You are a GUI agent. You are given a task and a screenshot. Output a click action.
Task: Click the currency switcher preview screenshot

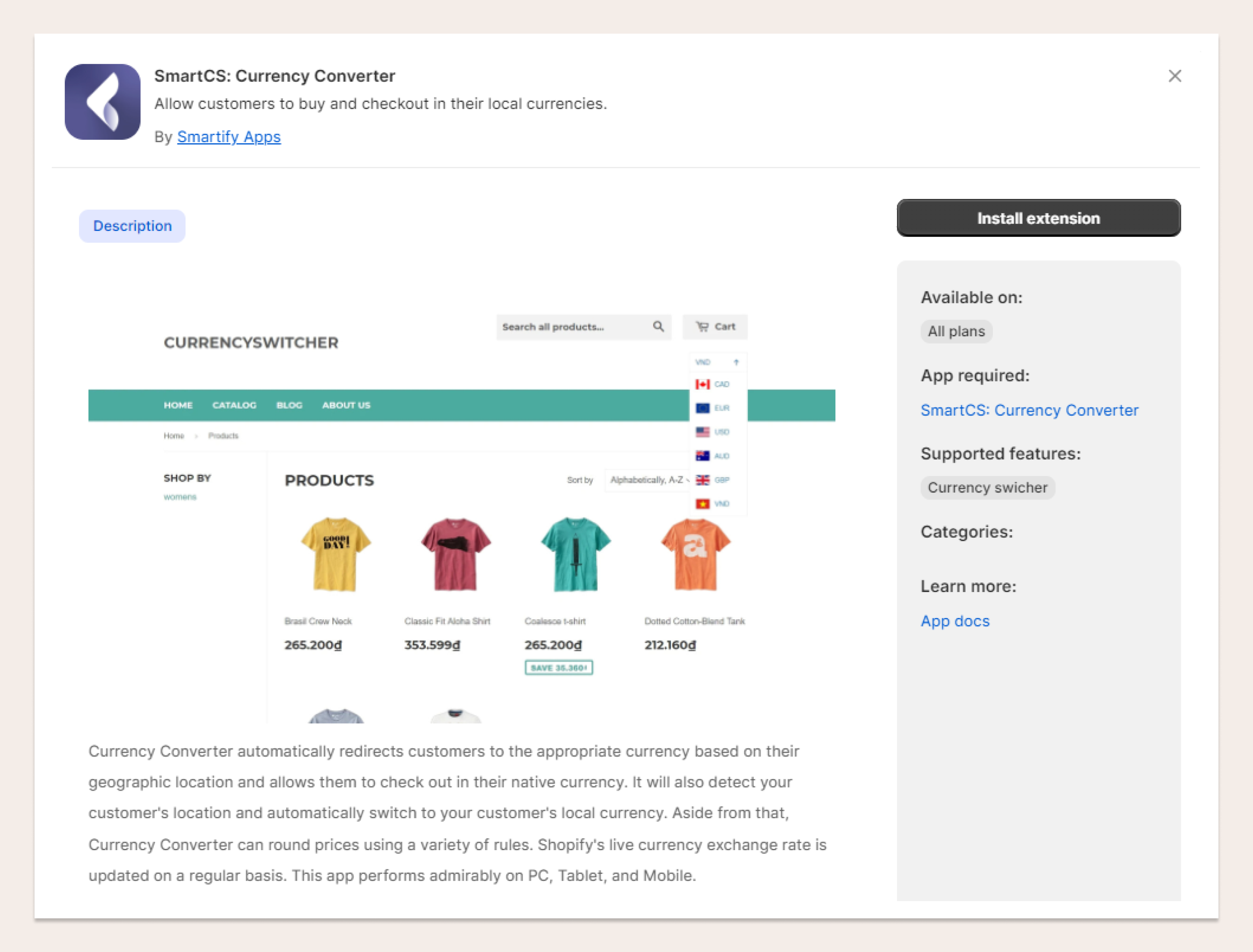coord(462,510)
